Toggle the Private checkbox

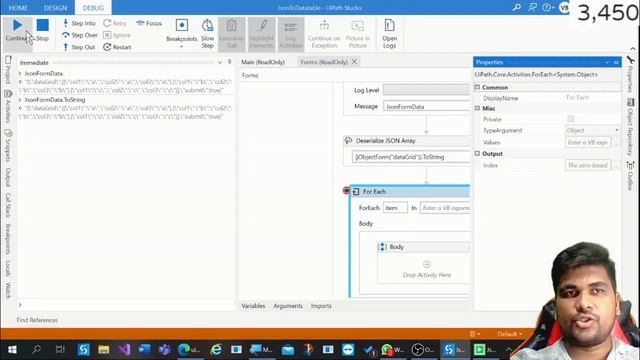(x=571, y=119)
